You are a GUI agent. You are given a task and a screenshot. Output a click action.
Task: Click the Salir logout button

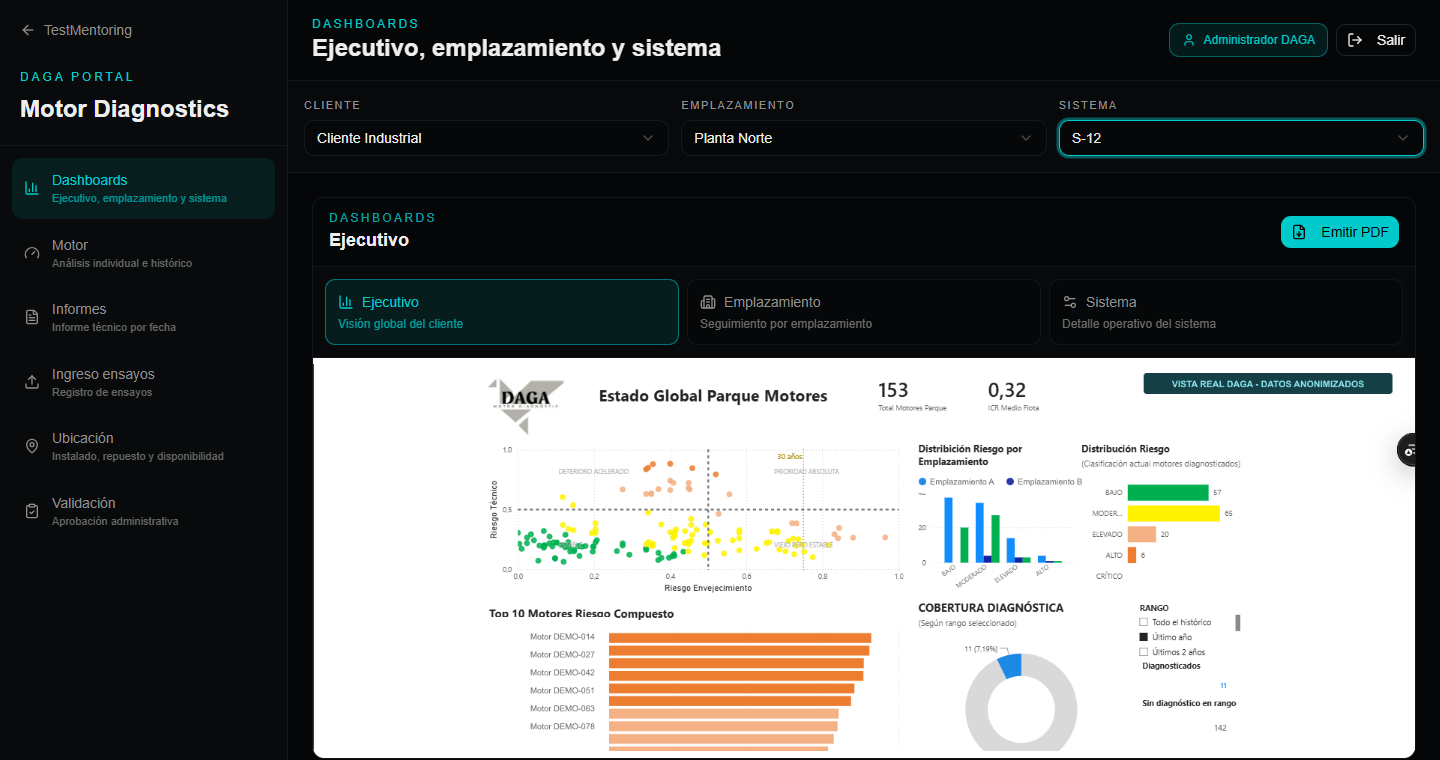pos(1376,40)
